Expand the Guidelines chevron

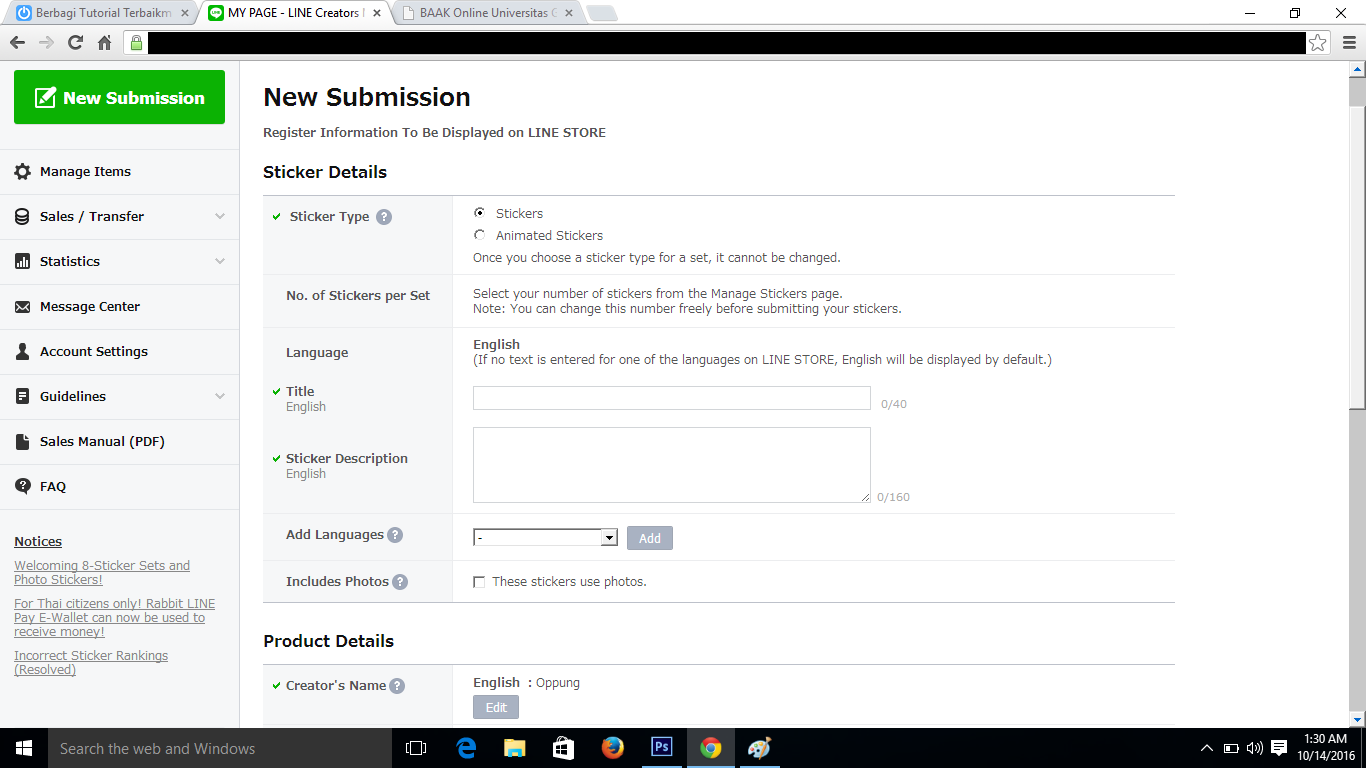(220, 397)
